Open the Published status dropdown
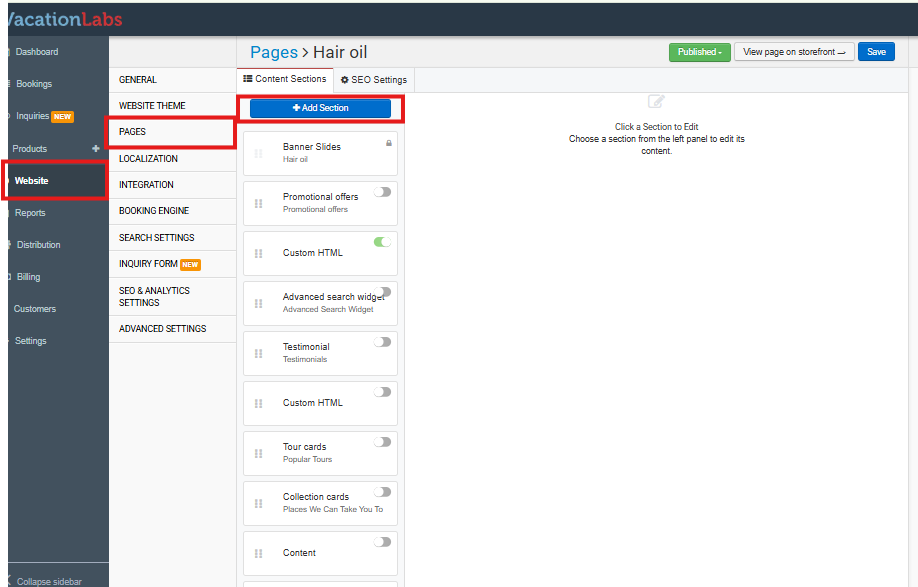The width and height of the screenshot is (918, 587). [697, 52]
